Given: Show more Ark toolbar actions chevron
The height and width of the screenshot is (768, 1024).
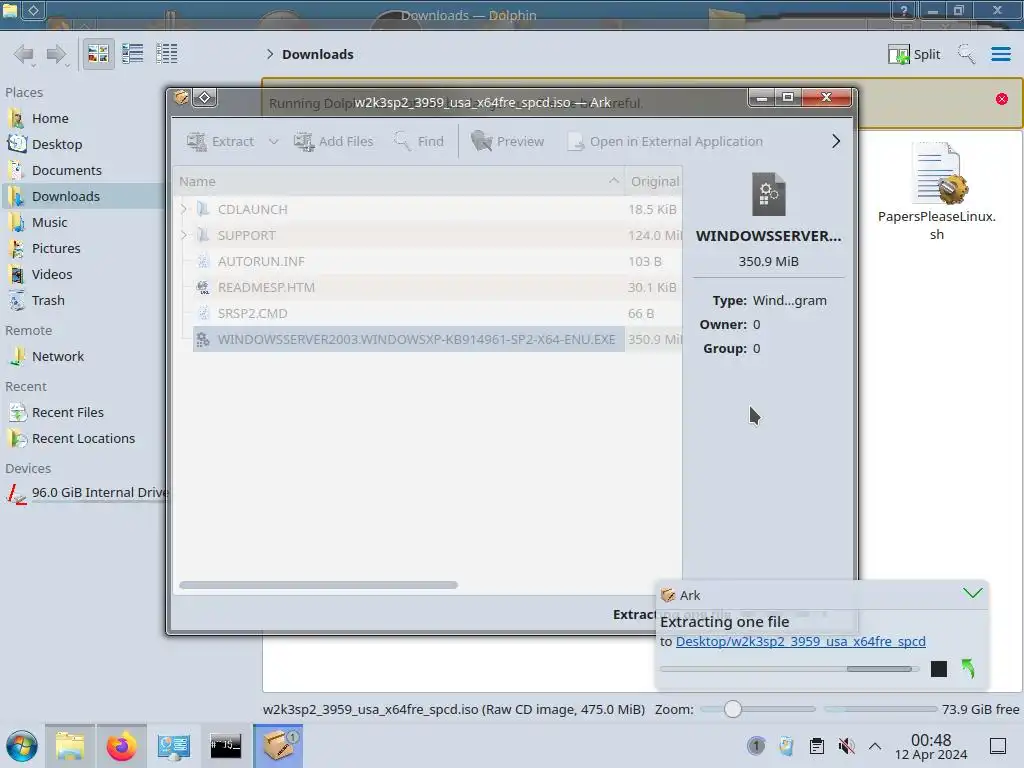Looking at the screenshot, I should click(836, 142).
